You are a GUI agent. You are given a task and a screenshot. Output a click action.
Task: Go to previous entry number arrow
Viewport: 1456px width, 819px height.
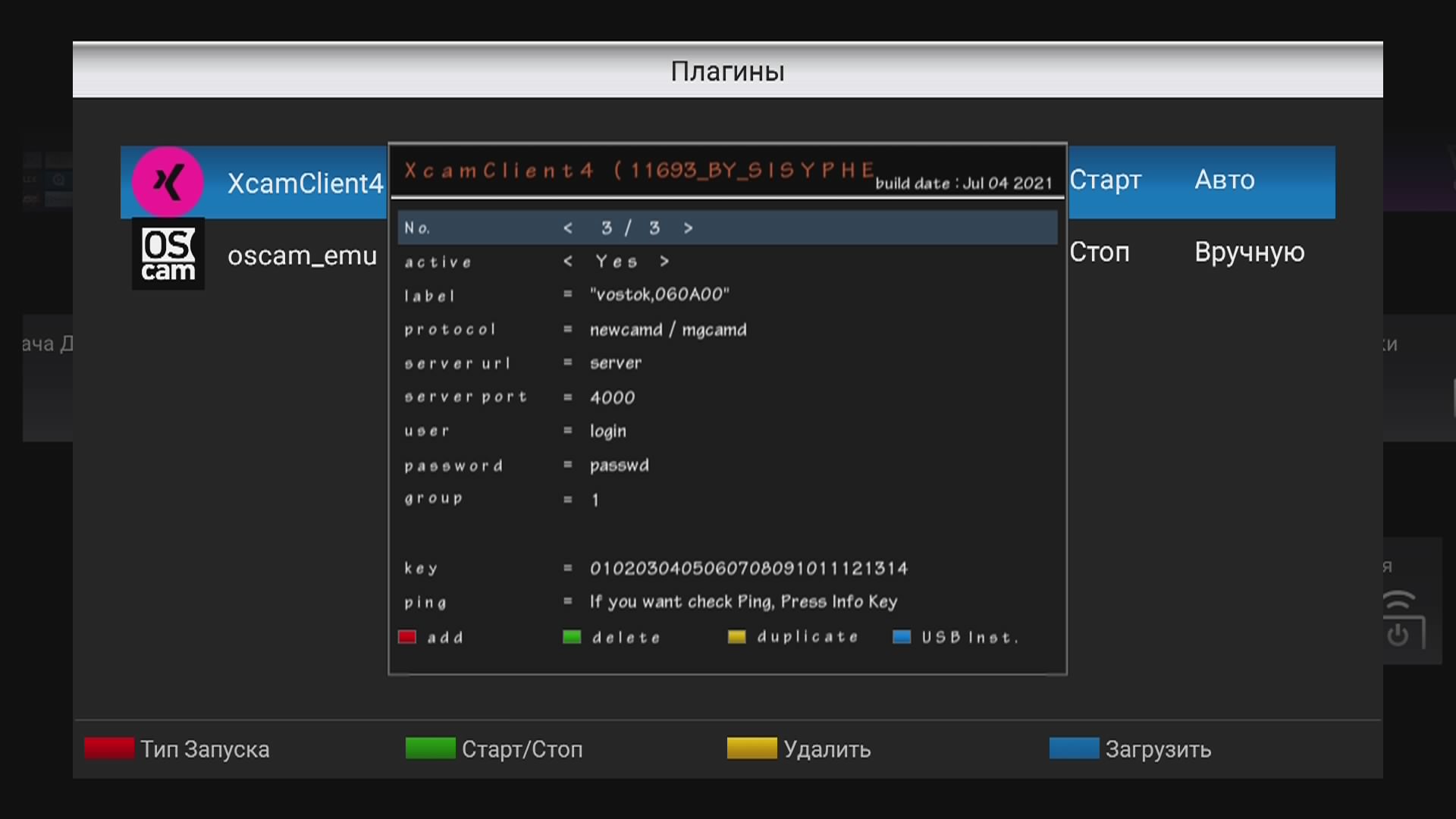(x=568, y=228)
